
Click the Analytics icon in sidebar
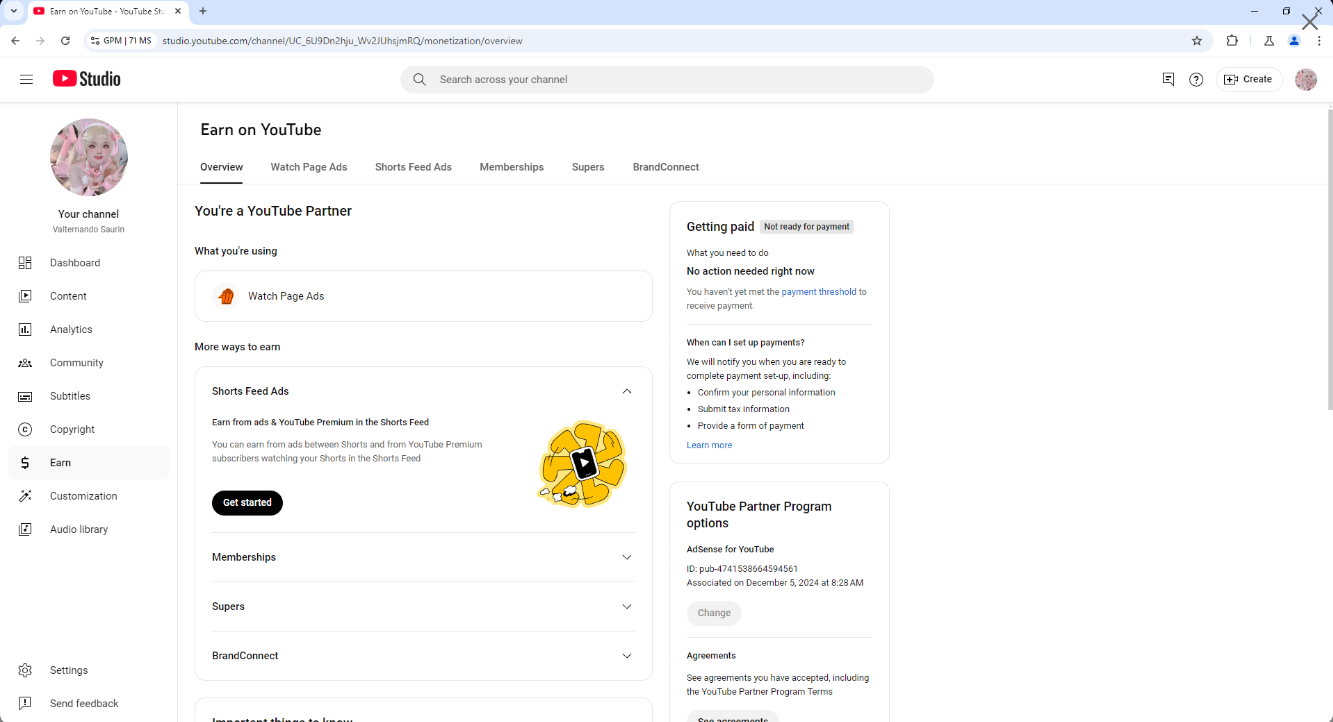click(25, 329)
